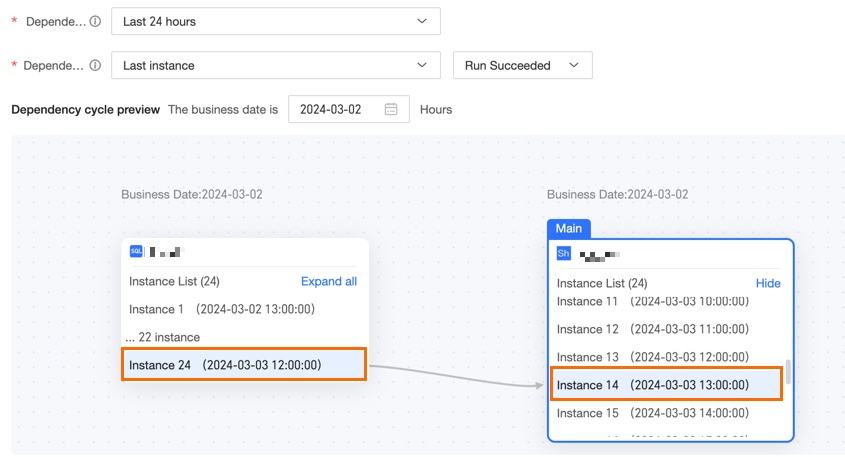Click the Sh shell node icon
The height and width of the screenshot is (457, 845).
click(563, 253)
